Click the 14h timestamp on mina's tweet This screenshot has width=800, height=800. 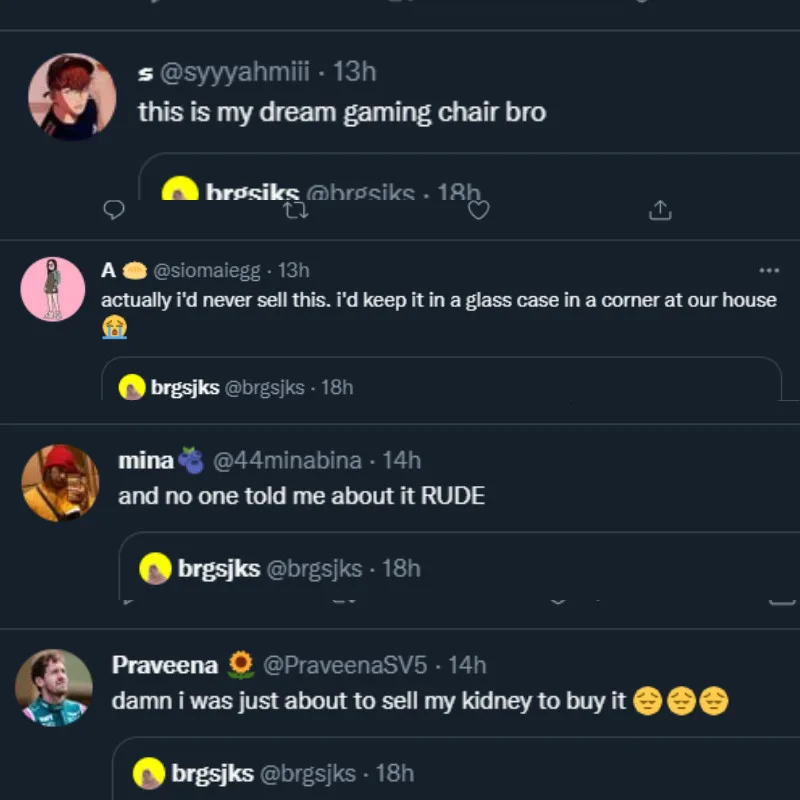(x=402, y=460)
